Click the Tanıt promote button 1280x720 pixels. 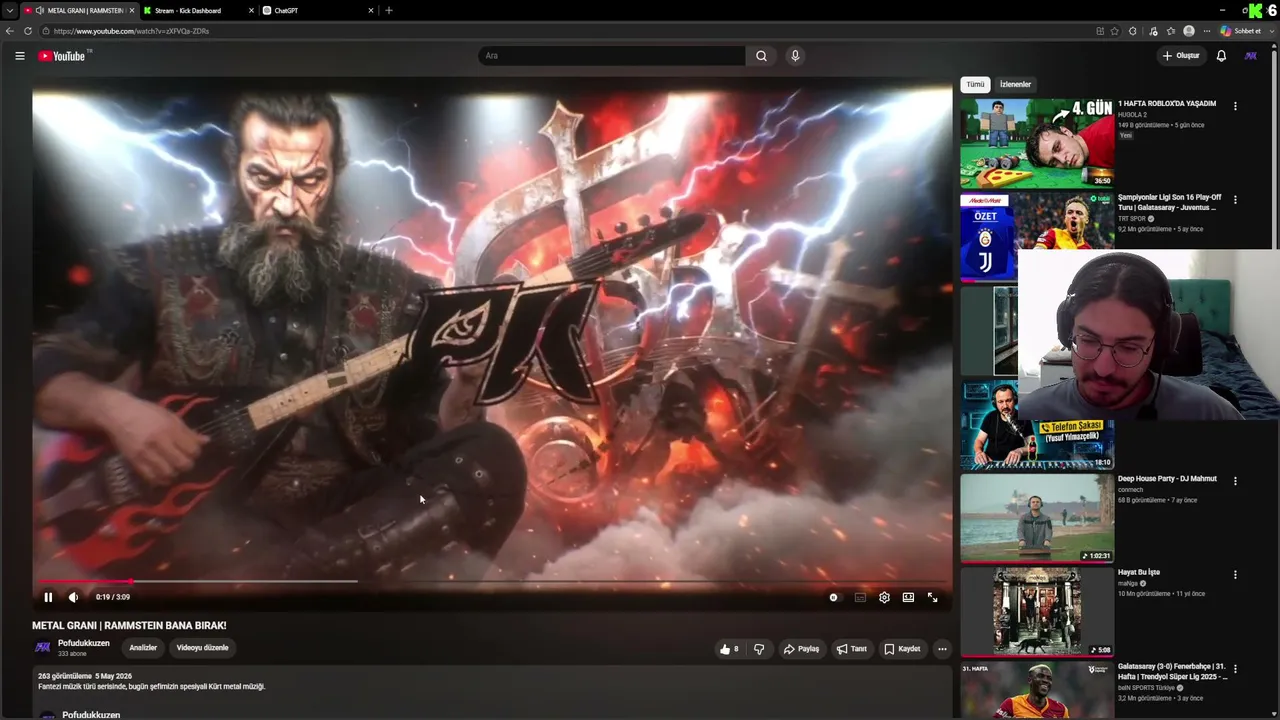[852, 649]
